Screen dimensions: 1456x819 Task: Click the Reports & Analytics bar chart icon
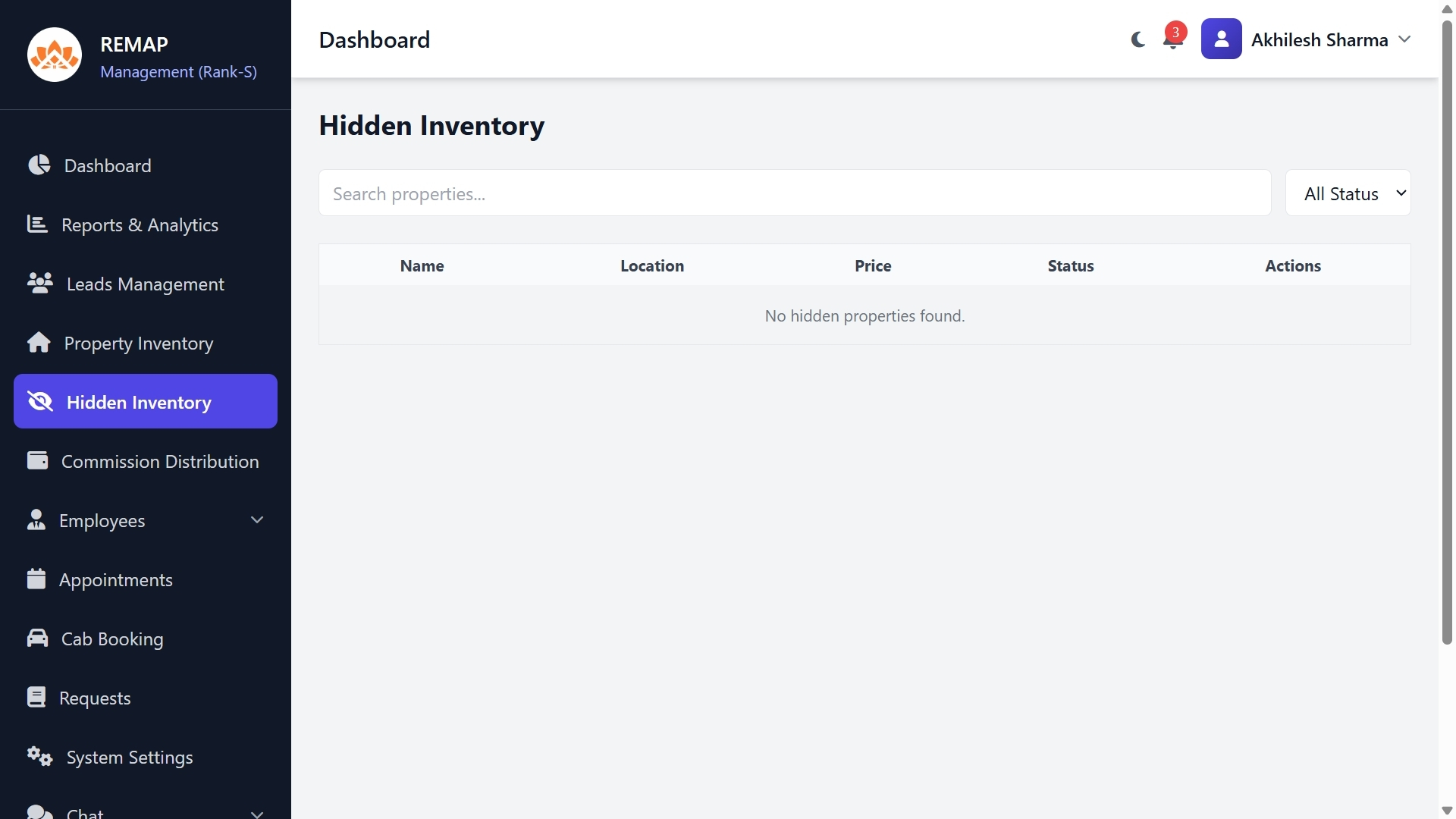(x=39, y=224)
